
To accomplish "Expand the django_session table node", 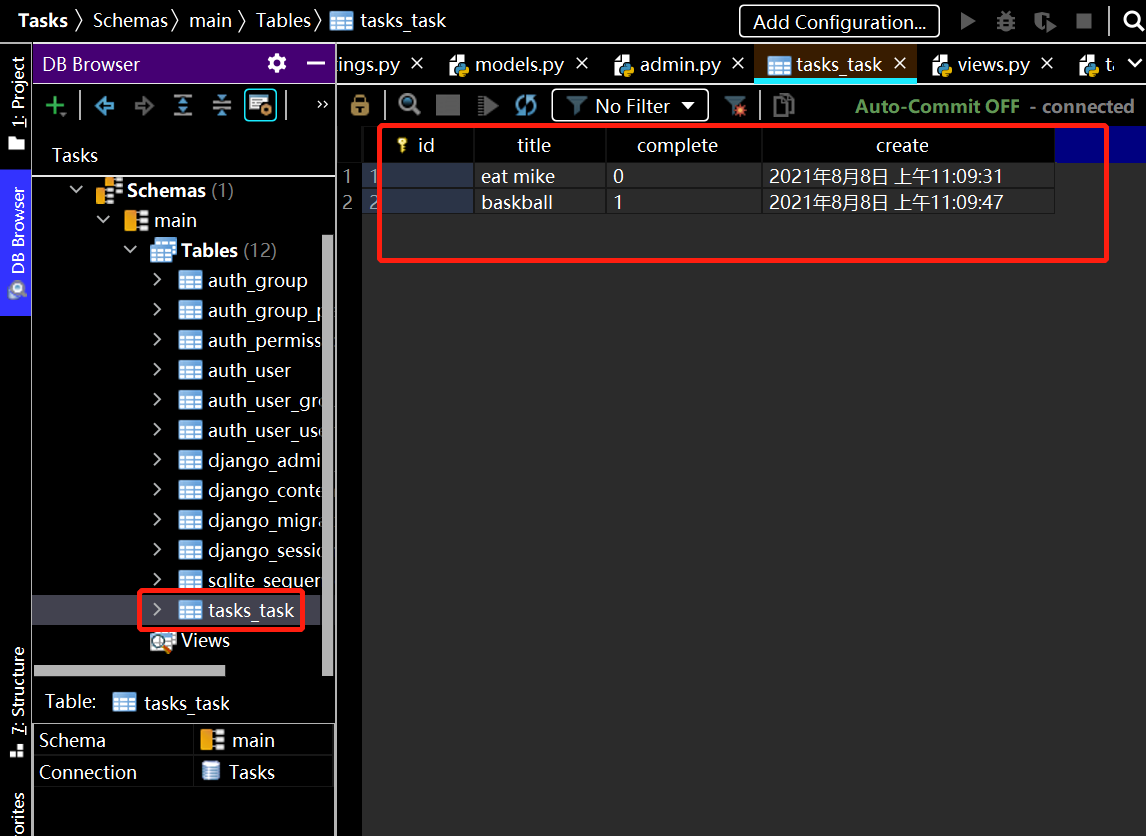I will [156, 550].
